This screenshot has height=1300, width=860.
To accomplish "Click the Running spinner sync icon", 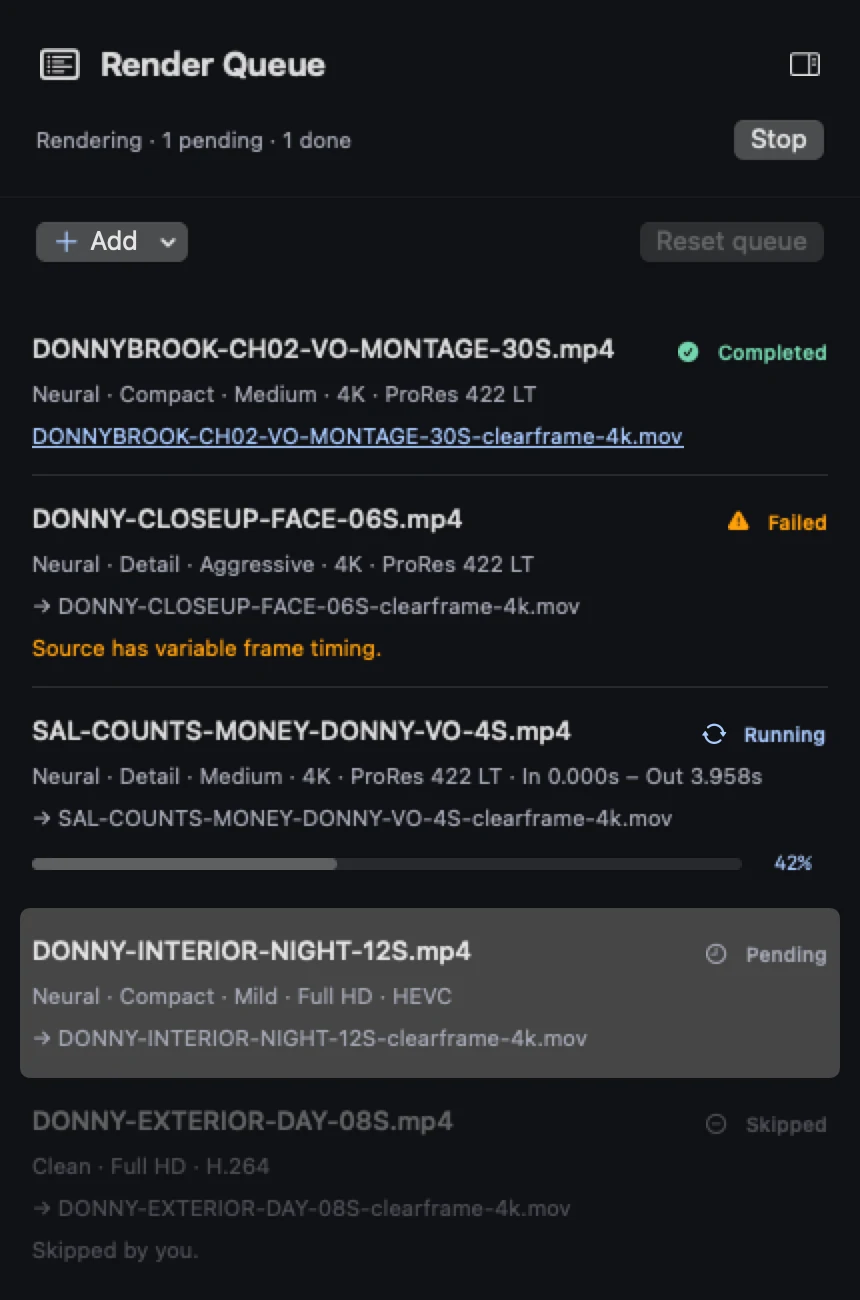I will [x=714, y=735].
